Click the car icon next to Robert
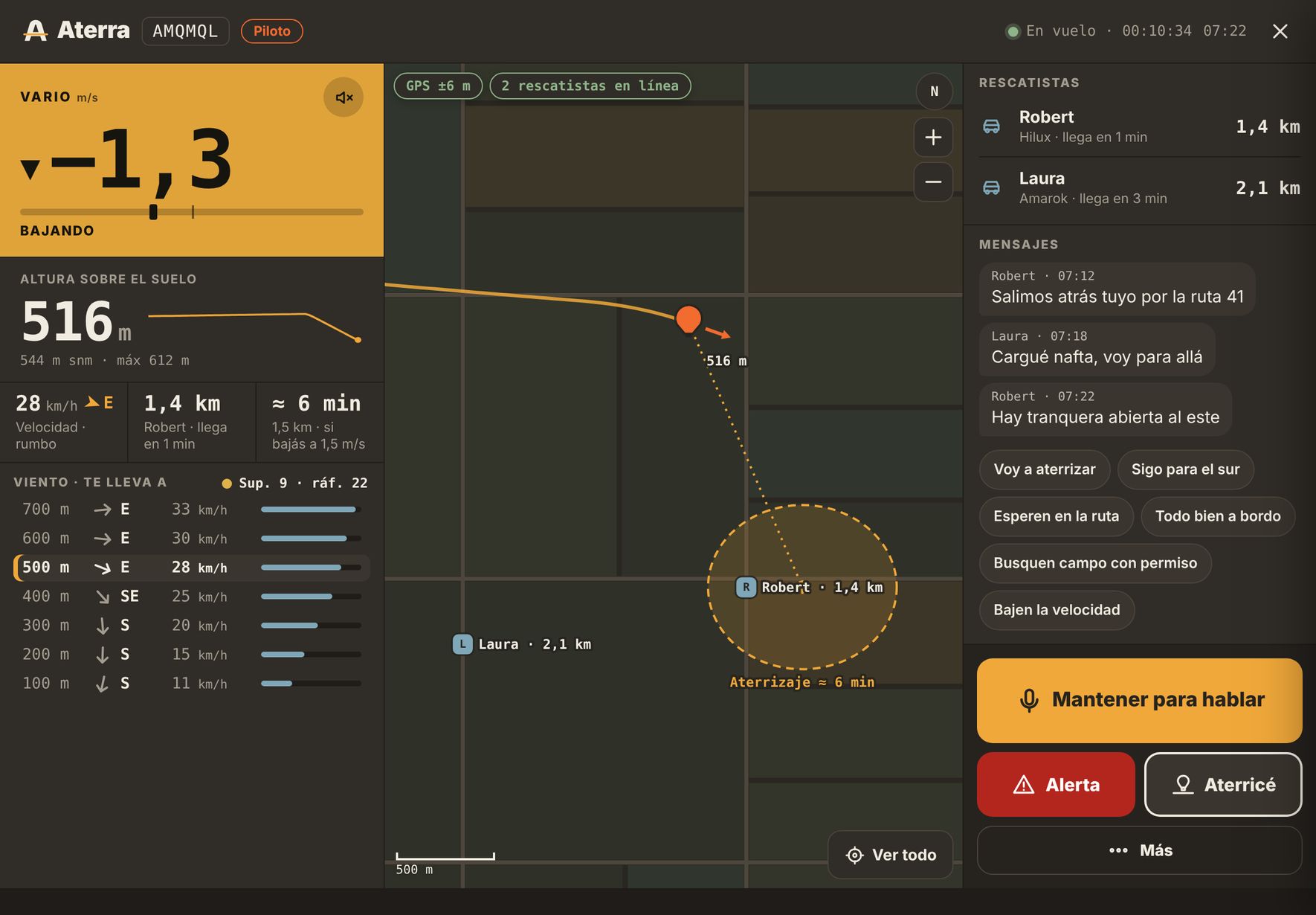1316x915 pixels. [x=992, y=126]
